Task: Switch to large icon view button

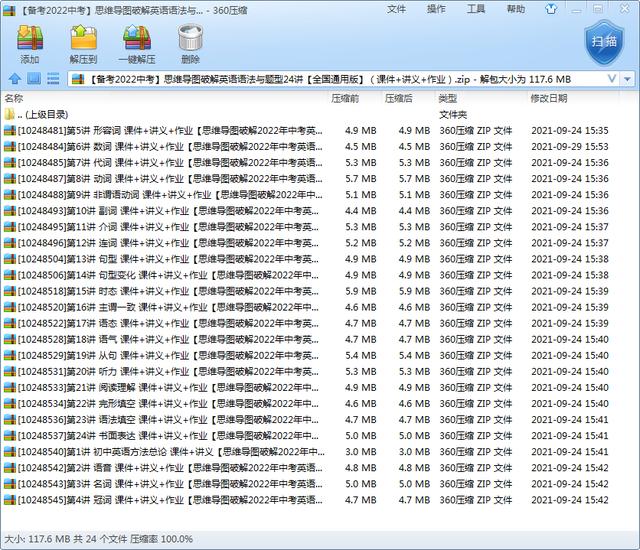Action: click(34, 78)
